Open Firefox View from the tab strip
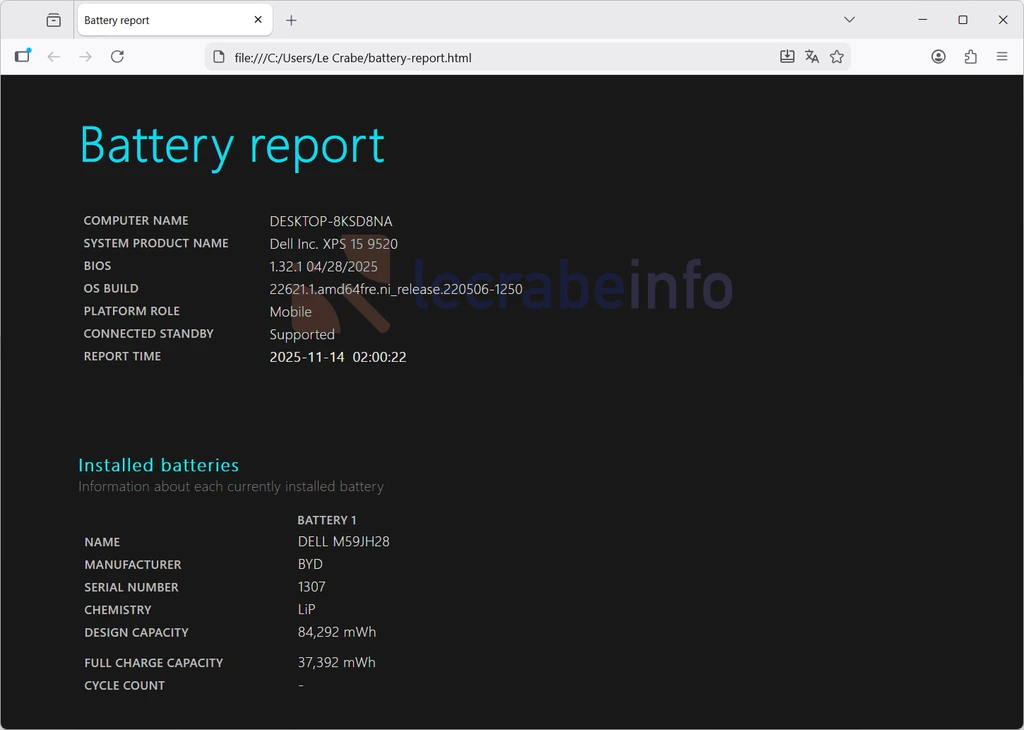This screenshot has height=730, width=1024. (x=54, y=20)
